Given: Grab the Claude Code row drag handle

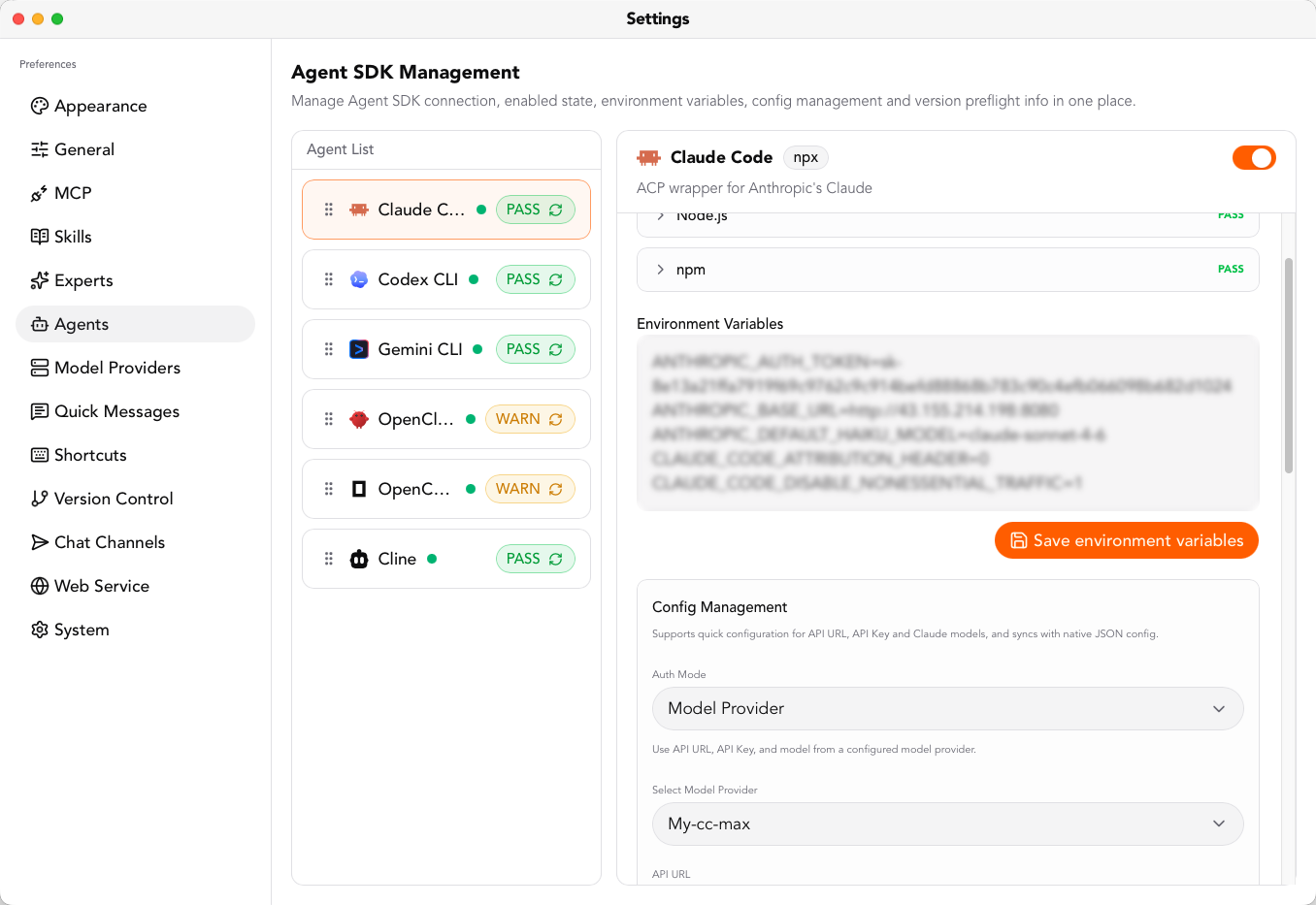Looking at the screenshot, I should tap(329, 210).
